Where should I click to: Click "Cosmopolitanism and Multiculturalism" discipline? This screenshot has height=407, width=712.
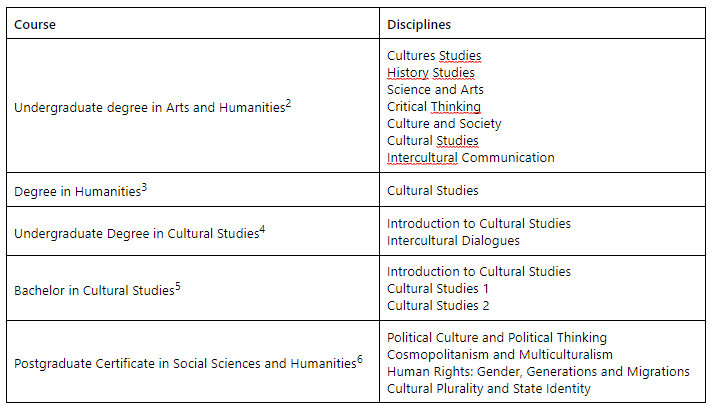(500, 355)
